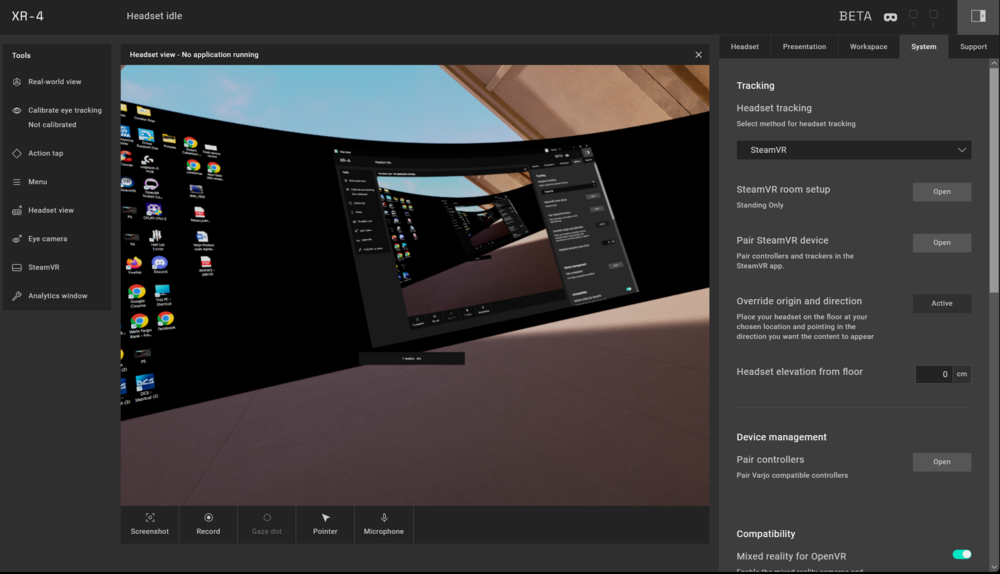
Task: Click the XR-4 device title
Action: [x=27, y=16]
